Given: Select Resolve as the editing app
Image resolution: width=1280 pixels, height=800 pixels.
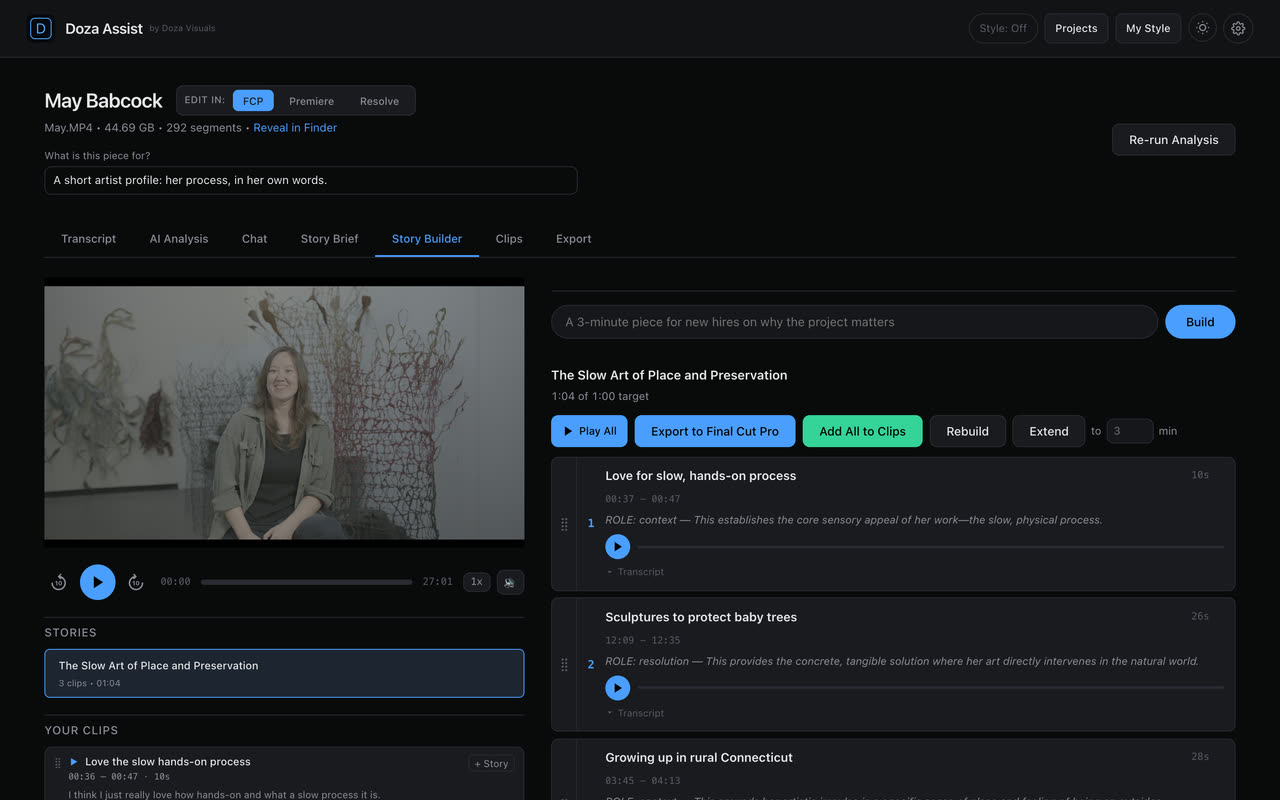Looking at the screenshot, I should 379,101.
